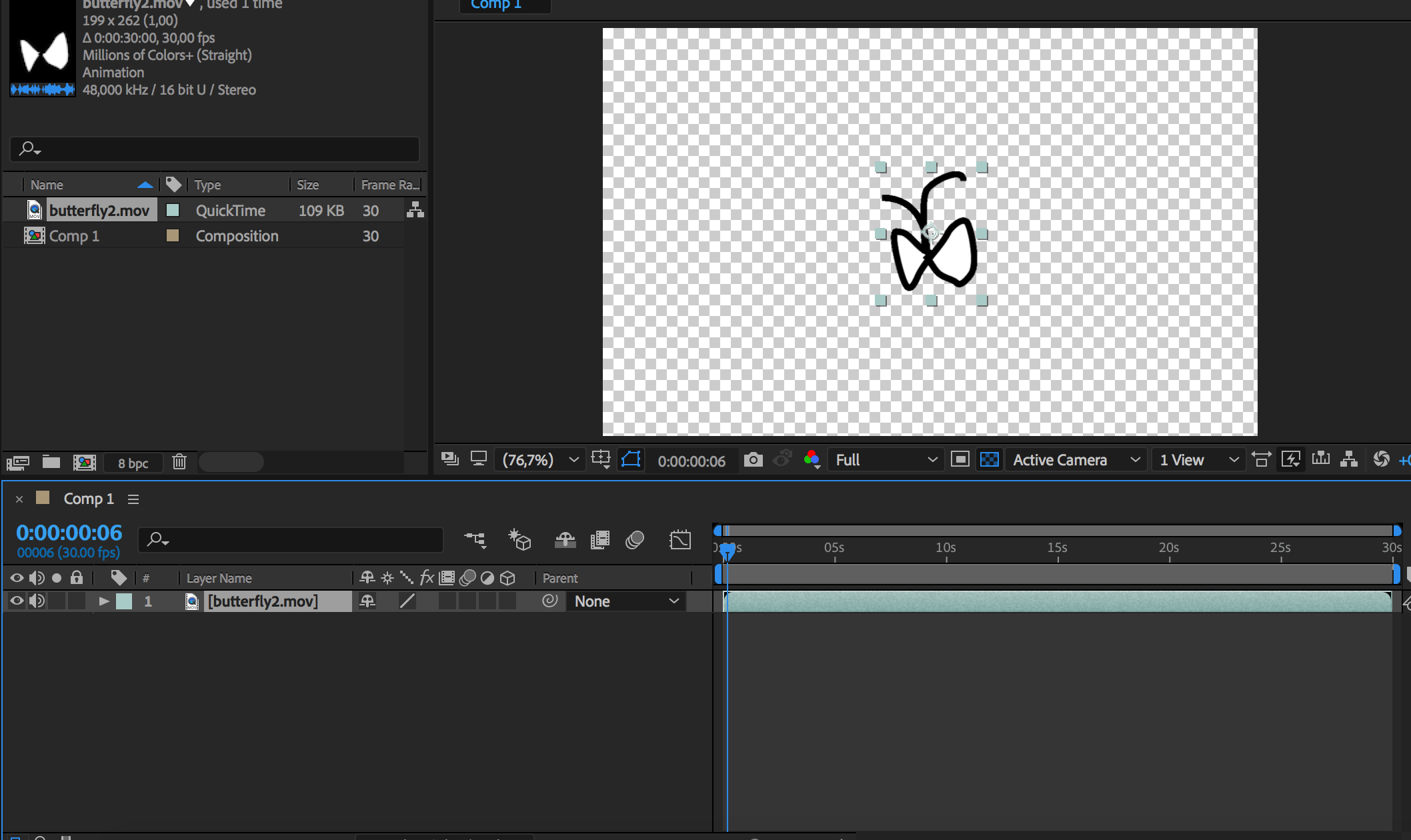Expand the butterfly2.mov layer properties
1411x840 pixels.
[x=104, y=601]
